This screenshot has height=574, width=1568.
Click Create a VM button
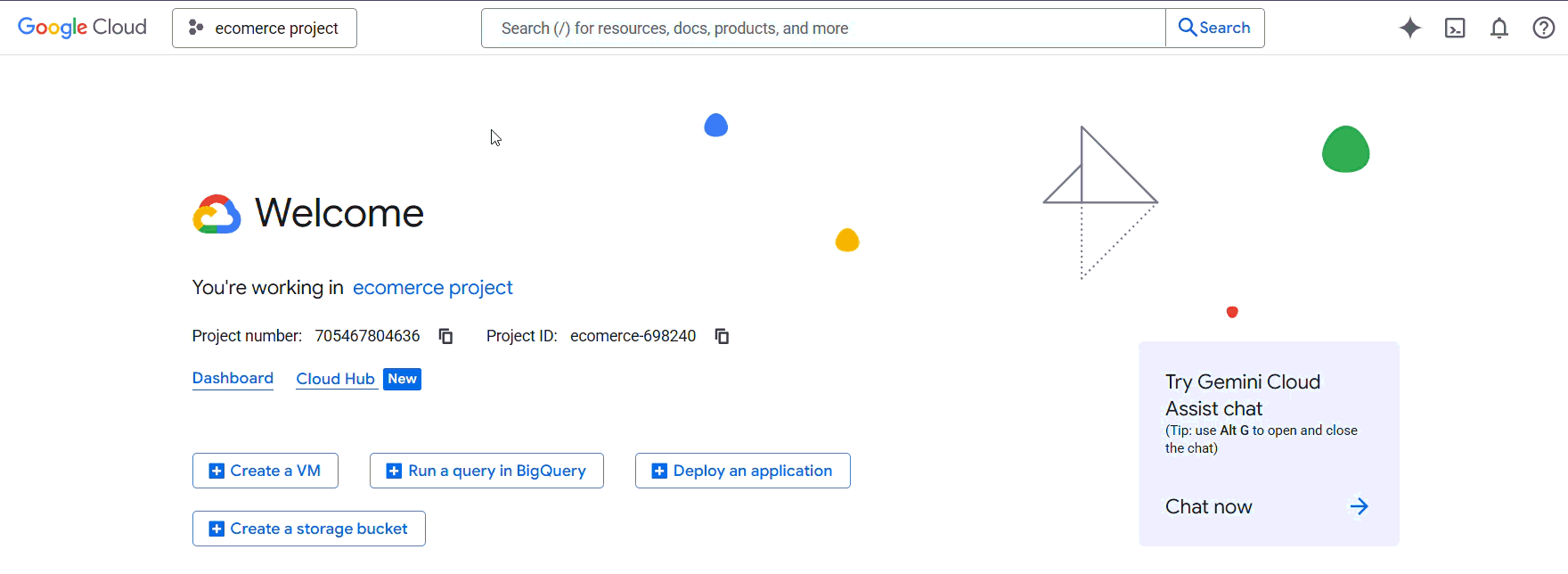pos(265,471)
